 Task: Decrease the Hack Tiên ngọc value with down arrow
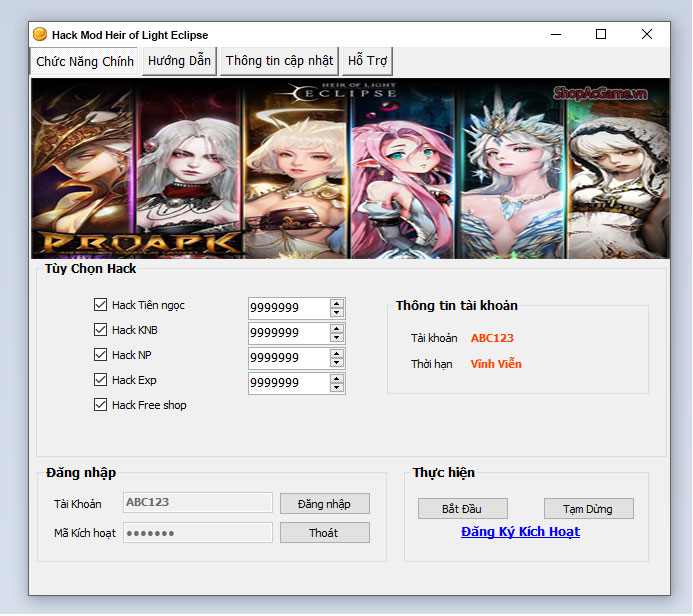337,312
